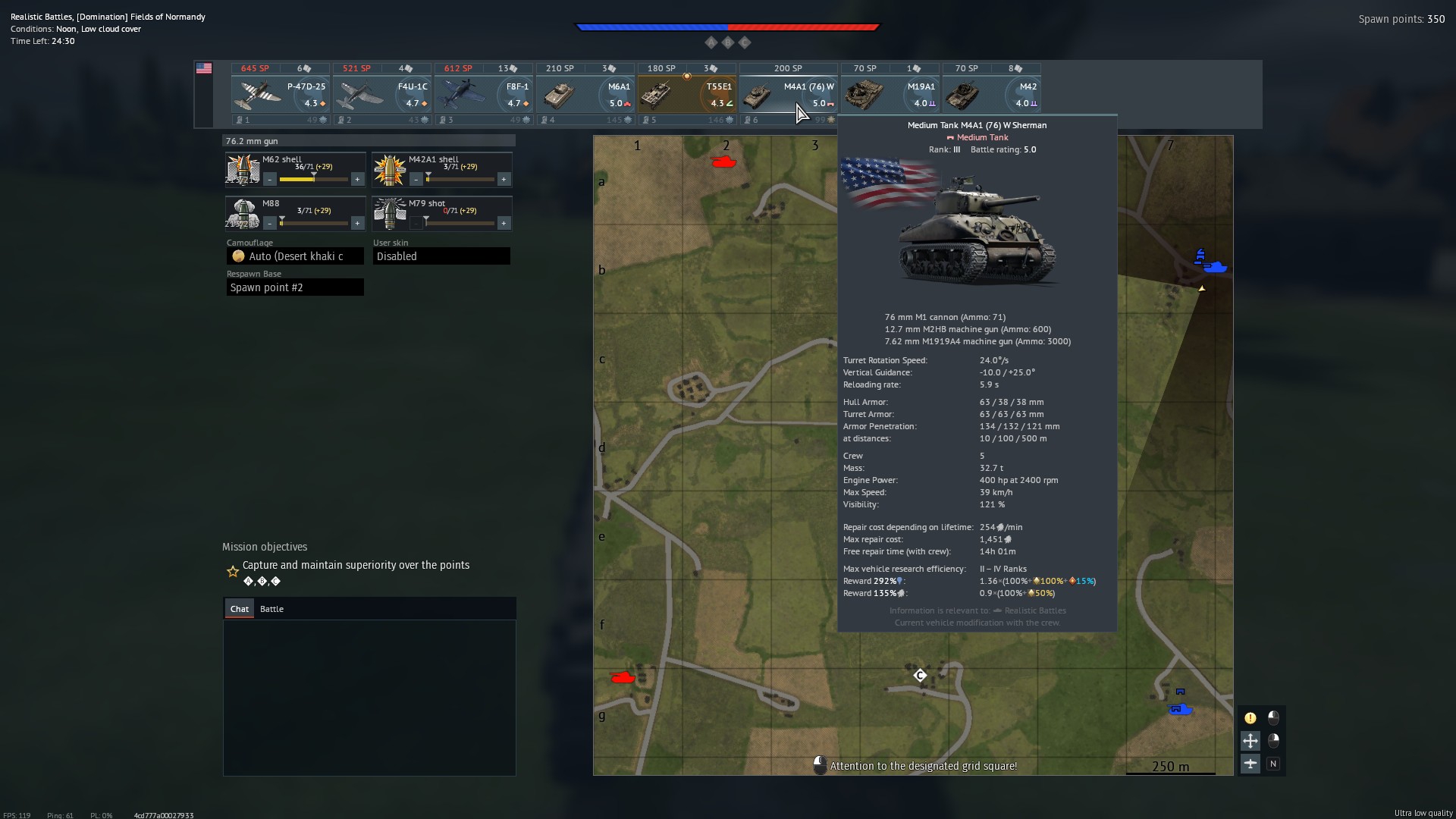Click the 200 SP cost label
Image resolution: width=1456 pixels, height=819 pixels.
point(788,68)
